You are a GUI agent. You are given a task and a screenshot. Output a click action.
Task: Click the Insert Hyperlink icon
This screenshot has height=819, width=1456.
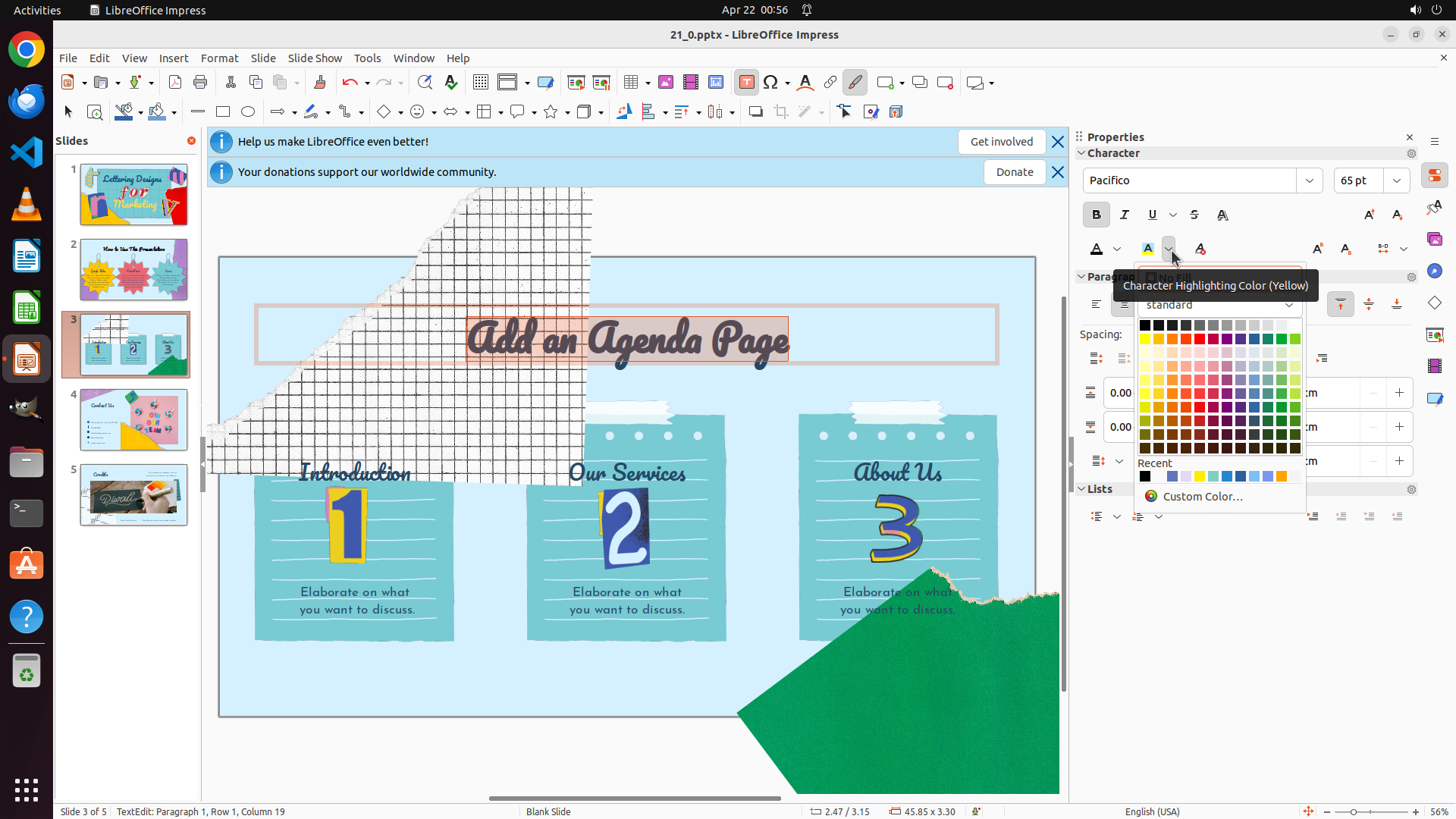tap(830, 83)
